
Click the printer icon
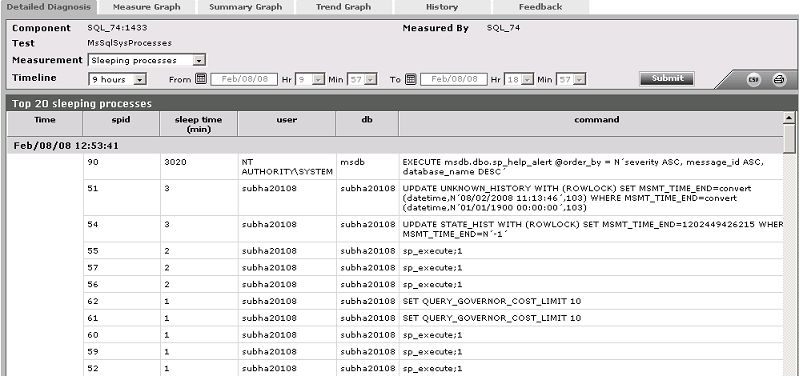(779, 79)
